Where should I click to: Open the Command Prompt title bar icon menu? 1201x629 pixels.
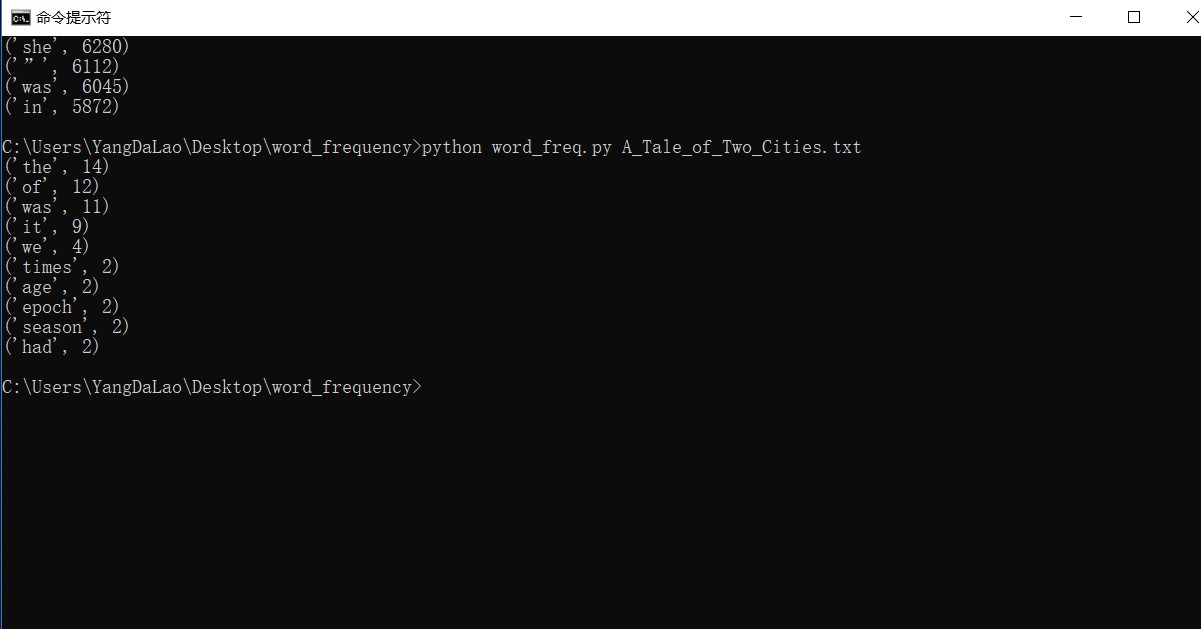click(20, 17)
